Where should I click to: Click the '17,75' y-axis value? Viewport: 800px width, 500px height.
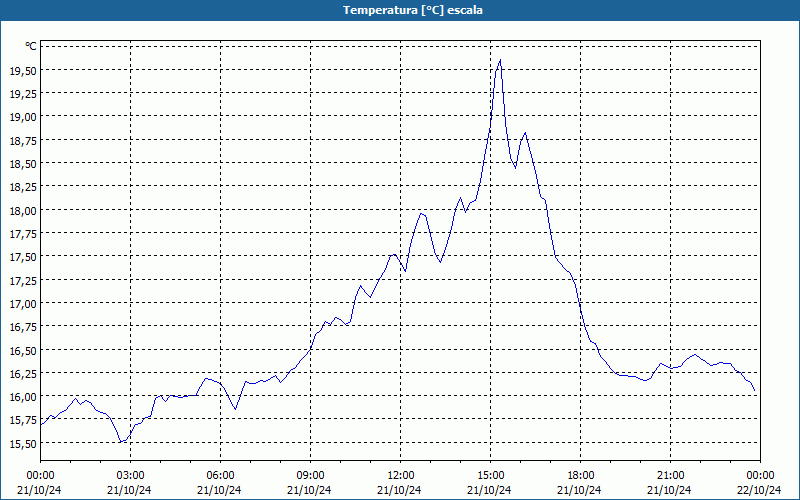pos(23,233)
